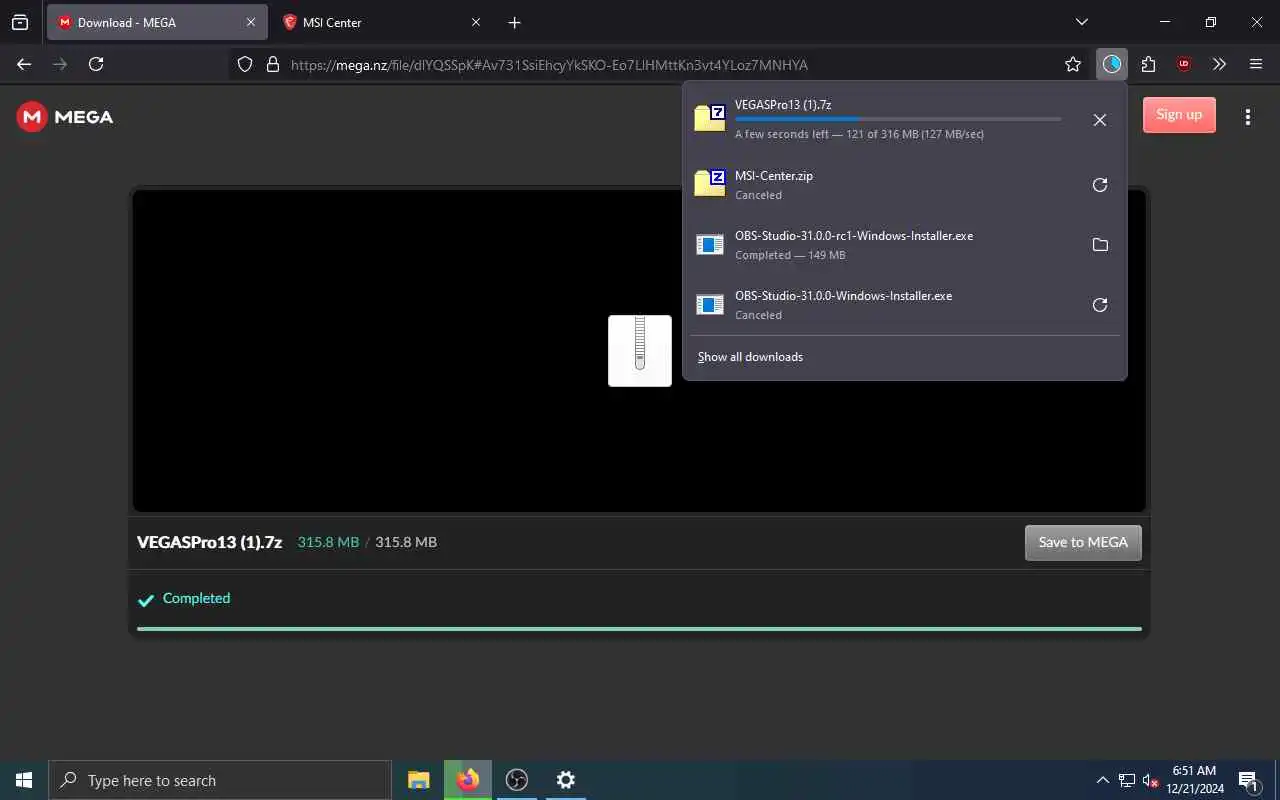This screenshot has width=1280, height=800.
Task: Switch to the MSI Center tab
Action: coord(381,22)
